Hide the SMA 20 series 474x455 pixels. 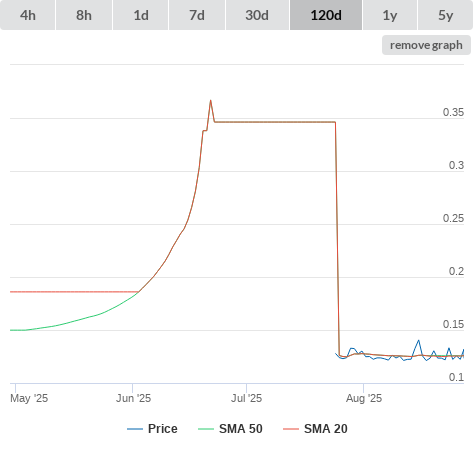point(326,429)
